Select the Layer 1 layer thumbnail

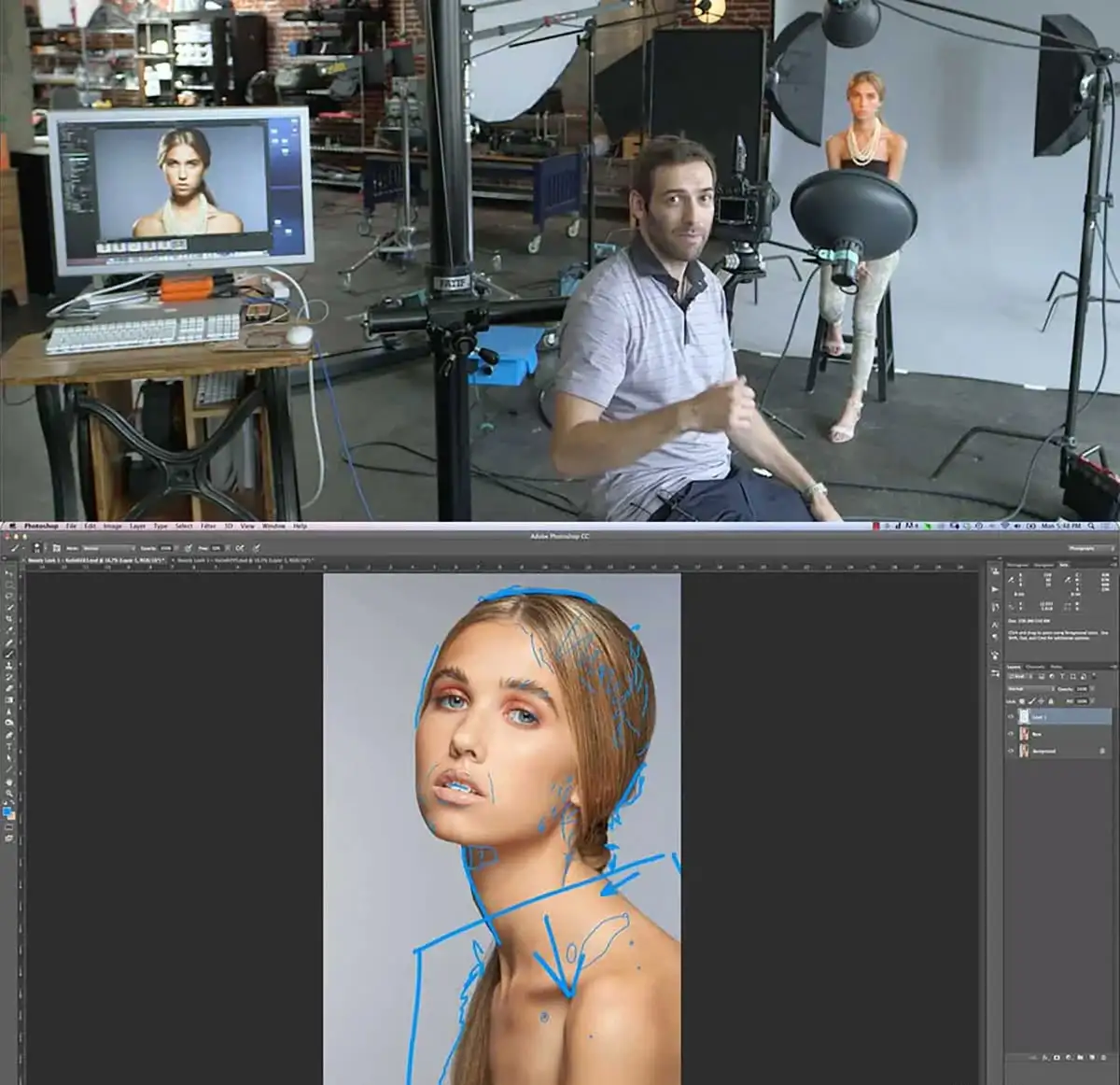[1024, 717]
